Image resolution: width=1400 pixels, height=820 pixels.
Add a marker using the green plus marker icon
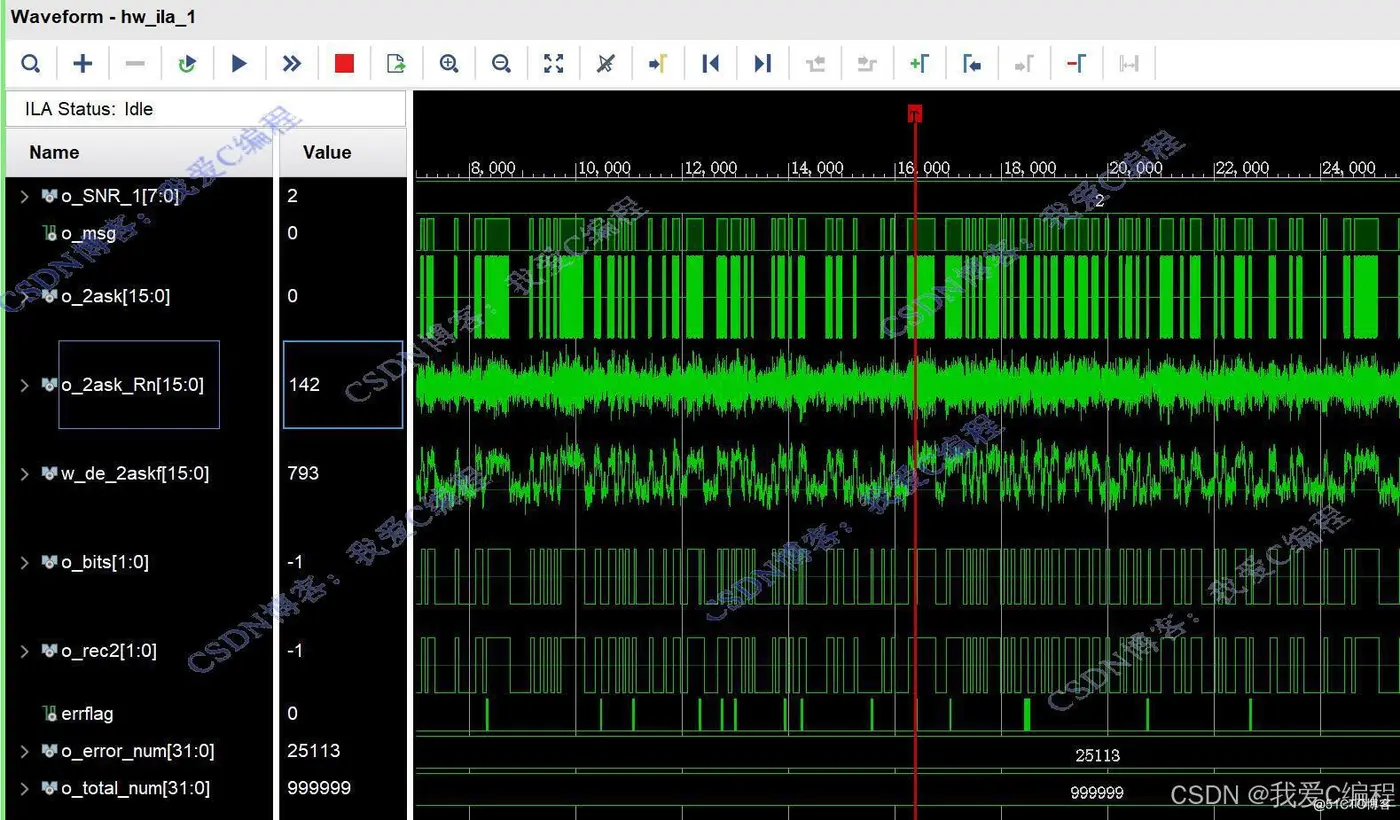click(x=919, y=64)
